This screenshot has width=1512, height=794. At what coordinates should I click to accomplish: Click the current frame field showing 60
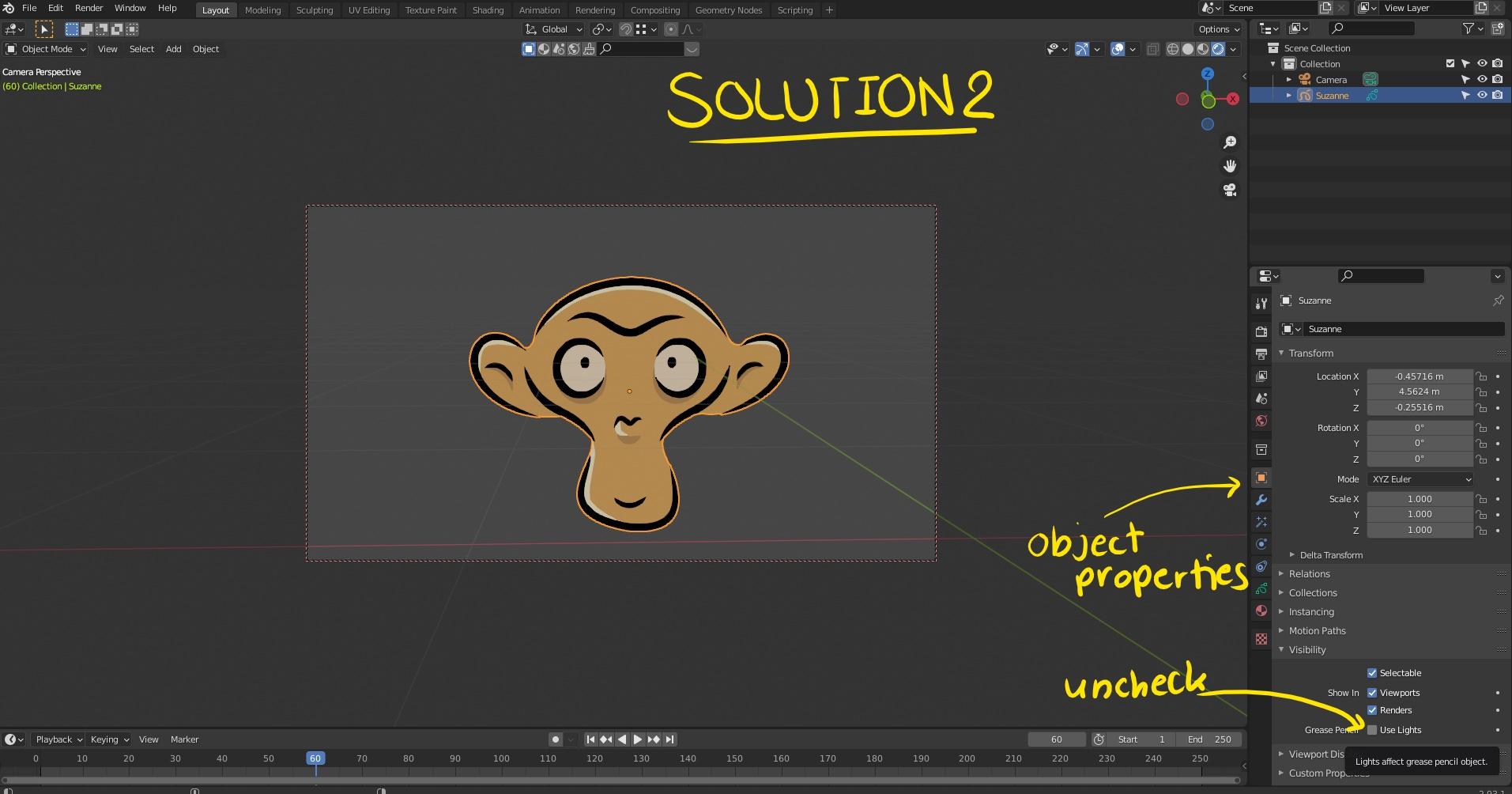(x=1056, y=739)
